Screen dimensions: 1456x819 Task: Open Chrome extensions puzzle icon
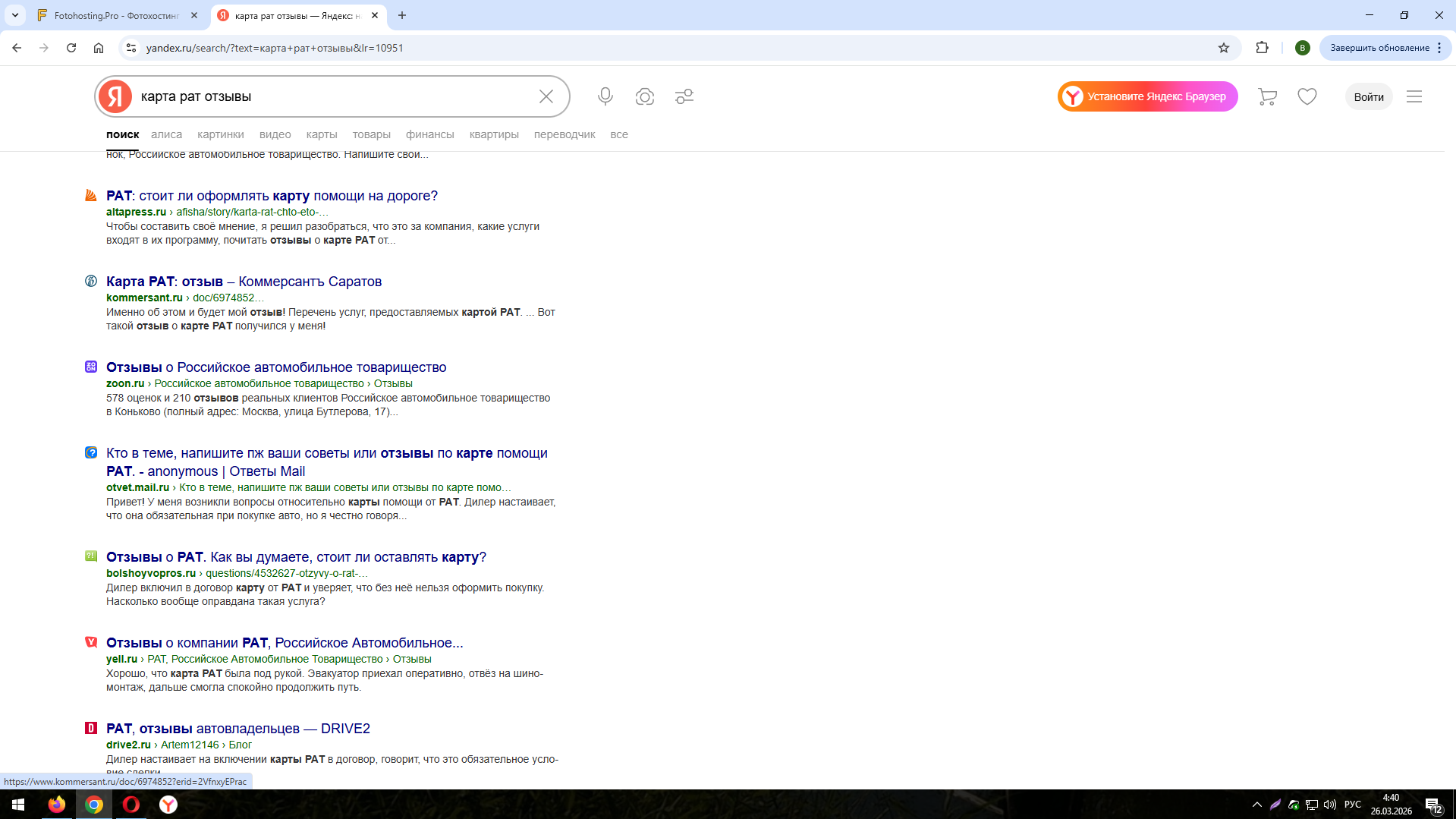(x=1262, y=48)
